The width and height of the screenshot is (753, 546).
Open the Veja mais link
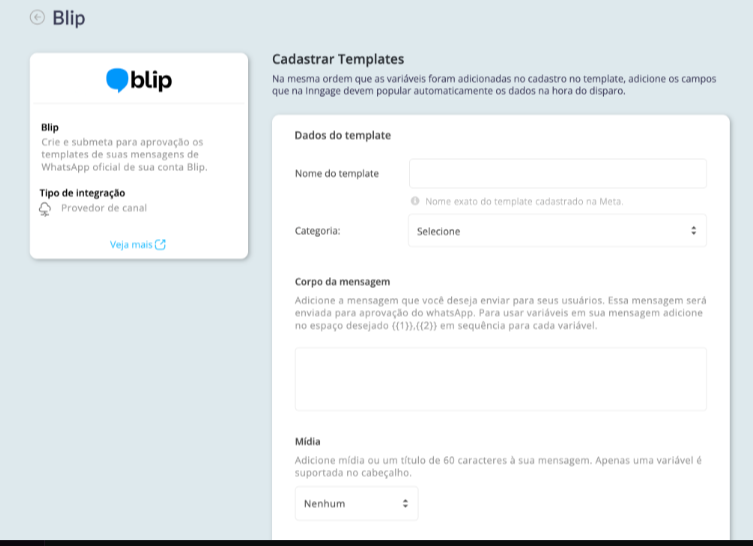[137, 244]
